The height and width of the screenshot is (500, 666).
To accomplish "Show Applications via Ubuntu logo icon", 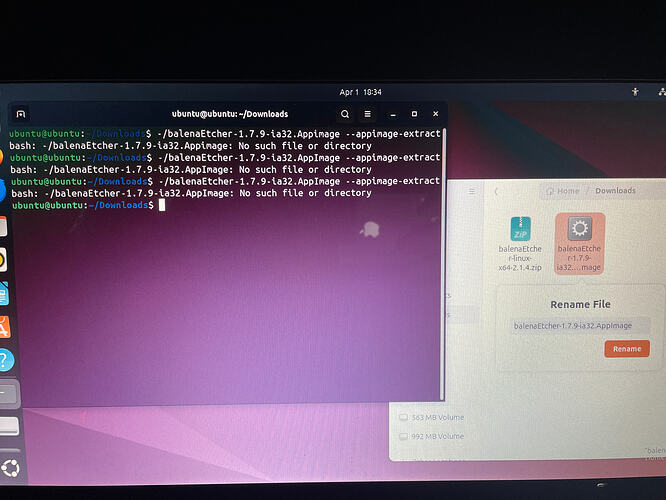I will click(10, 469).
